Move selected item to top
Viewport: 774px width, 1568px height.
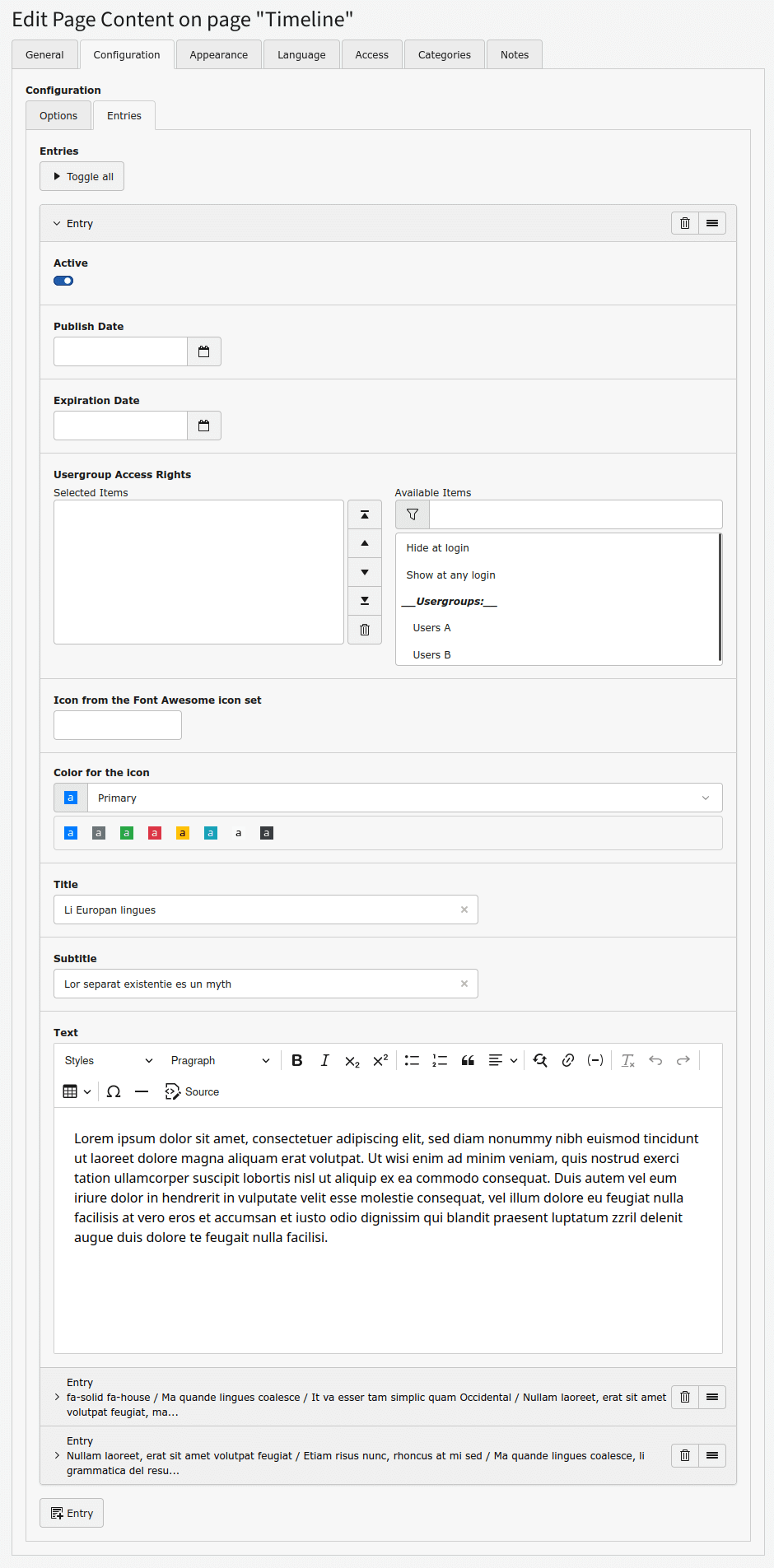pos(365,514)
